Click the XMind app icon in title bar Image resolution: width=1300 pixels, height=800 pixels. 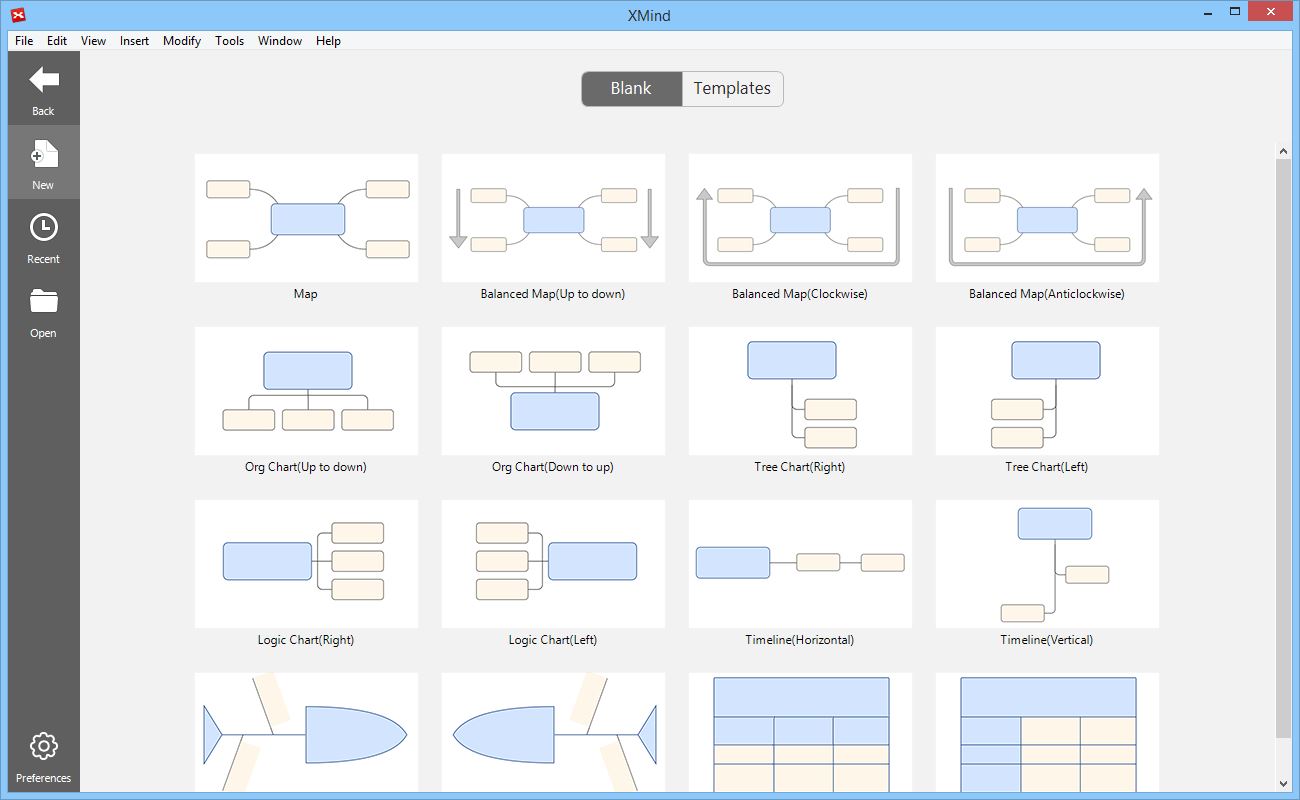pyautogui.click(x=19, y=13)
